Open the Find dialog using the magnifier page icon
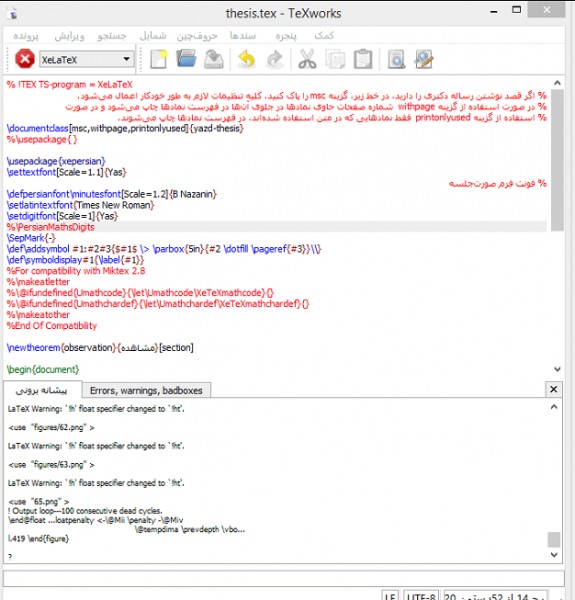 (396, 59)
